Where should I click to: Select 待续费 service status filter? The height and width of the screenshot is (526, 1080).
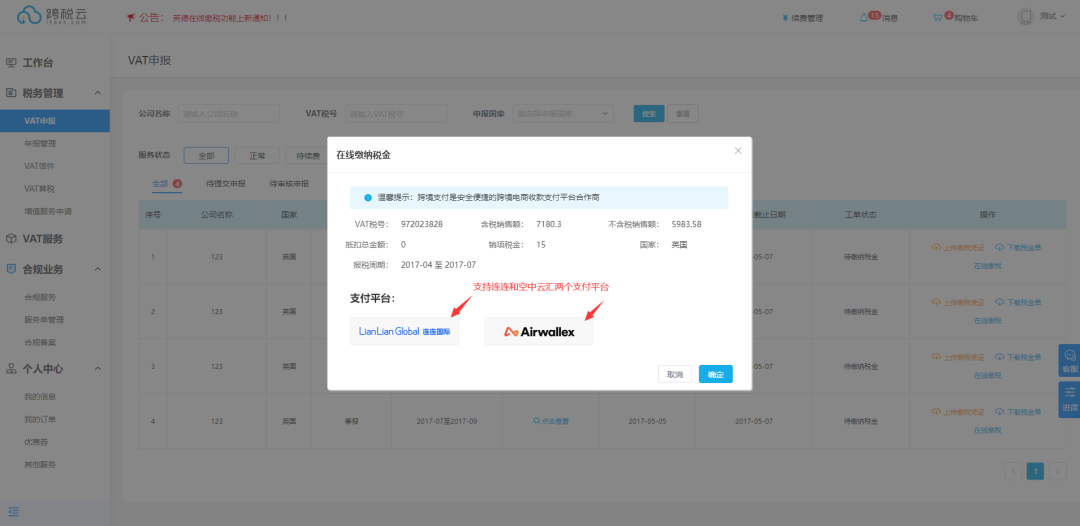(307, 156)
